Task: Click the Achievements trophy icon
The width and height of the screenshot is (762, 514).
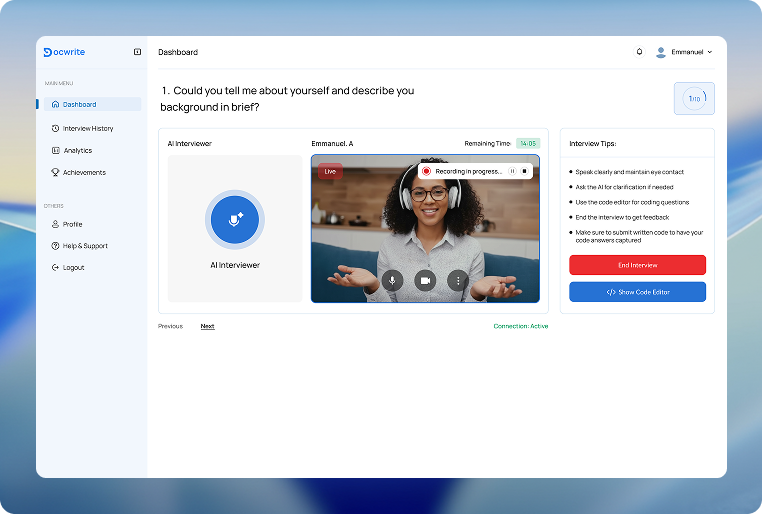Action: (x=55, y=172)
